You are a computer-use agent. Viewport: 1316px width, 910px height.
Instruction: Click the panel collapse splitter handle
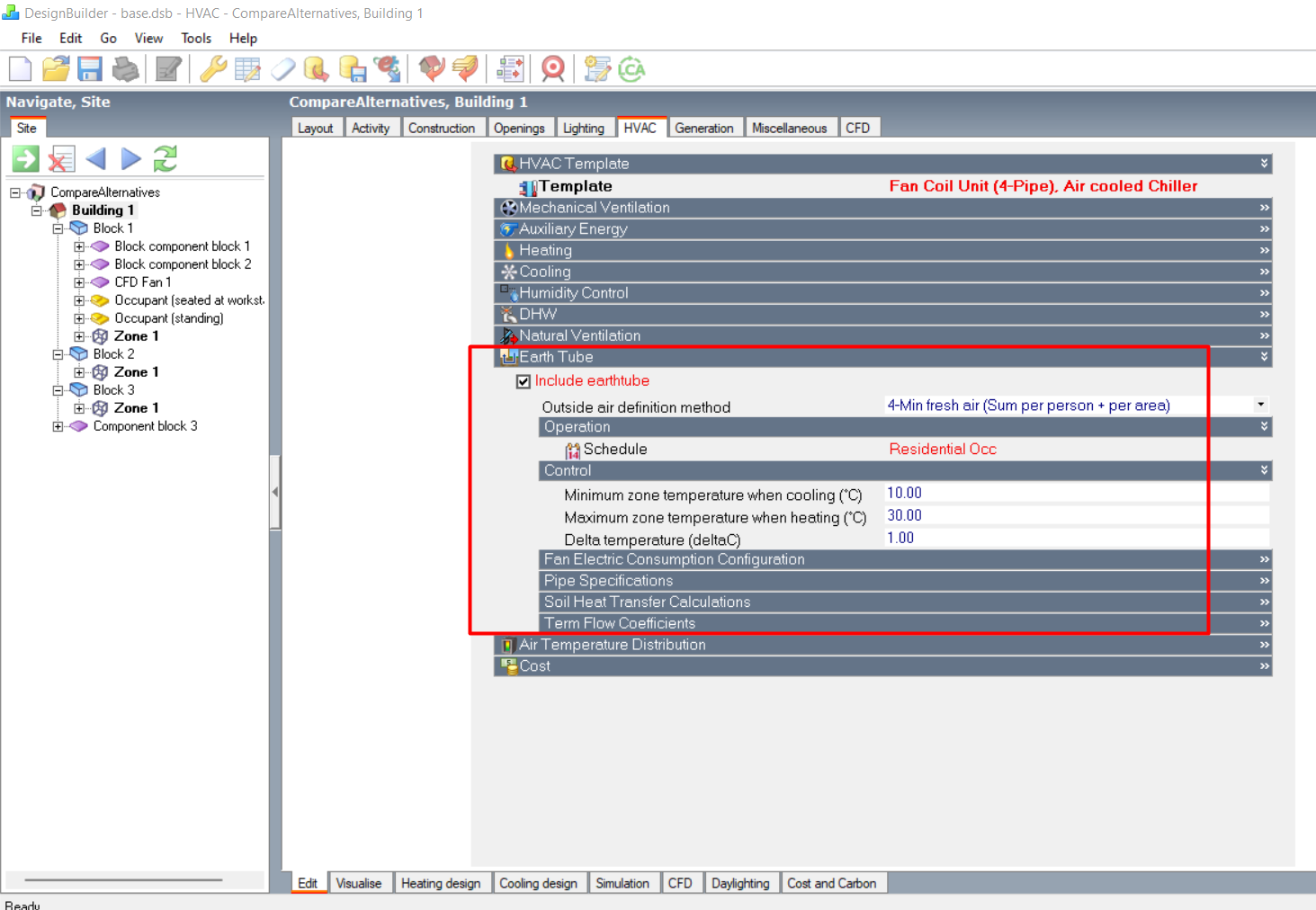[x=275, y=493]
